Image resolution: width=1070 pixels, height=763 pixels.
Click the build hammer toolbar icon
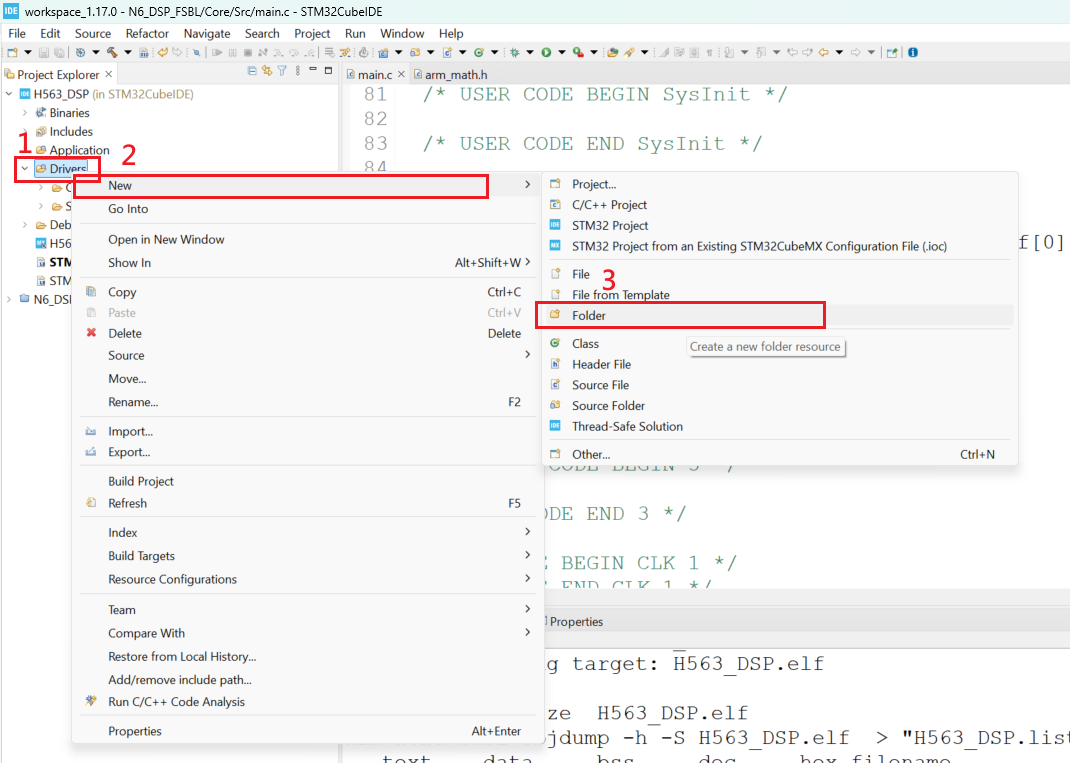[112, 53]
